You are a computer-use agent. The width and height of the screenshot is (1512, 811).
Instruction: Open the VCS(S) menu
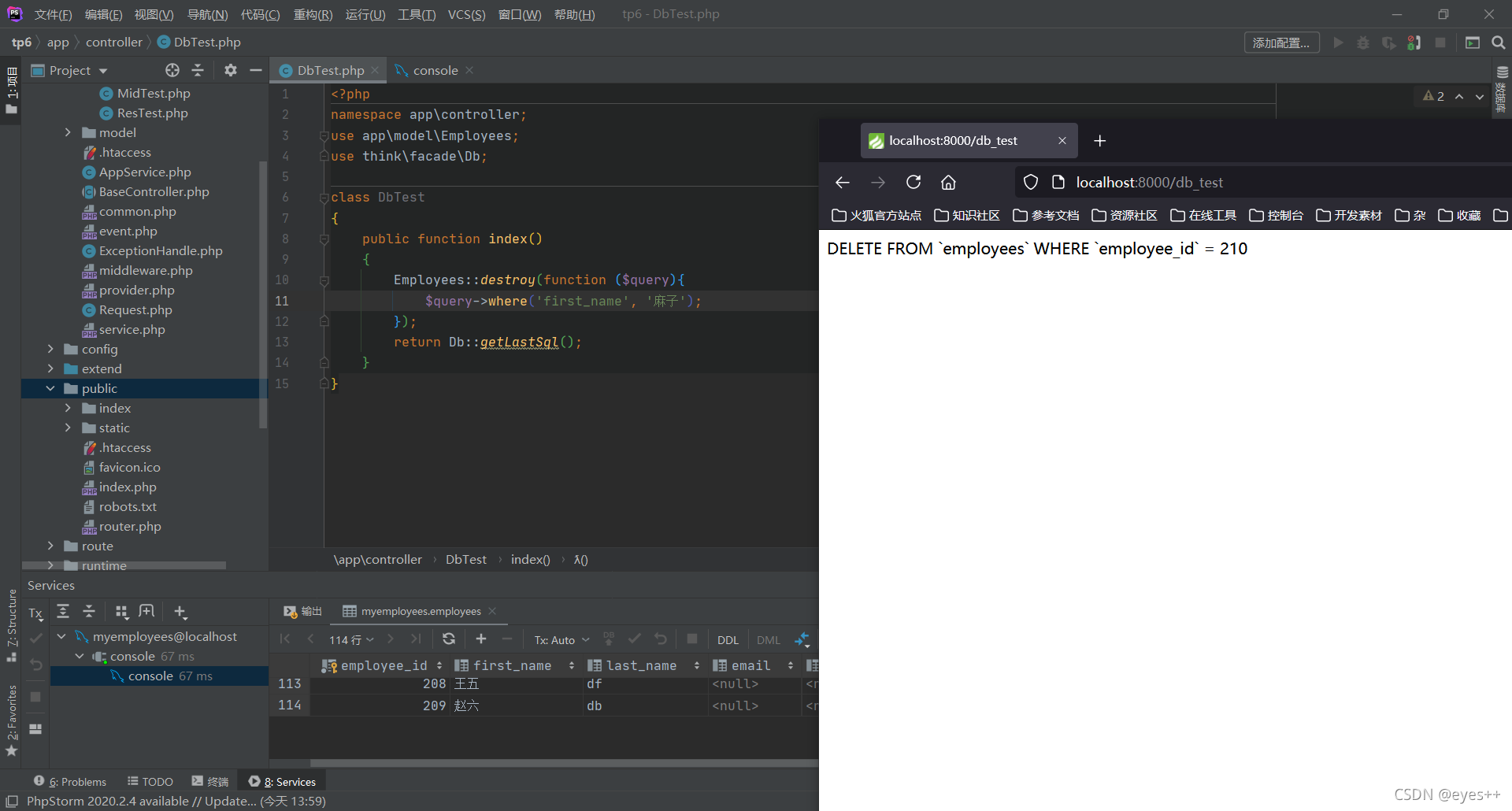(466, 14)
